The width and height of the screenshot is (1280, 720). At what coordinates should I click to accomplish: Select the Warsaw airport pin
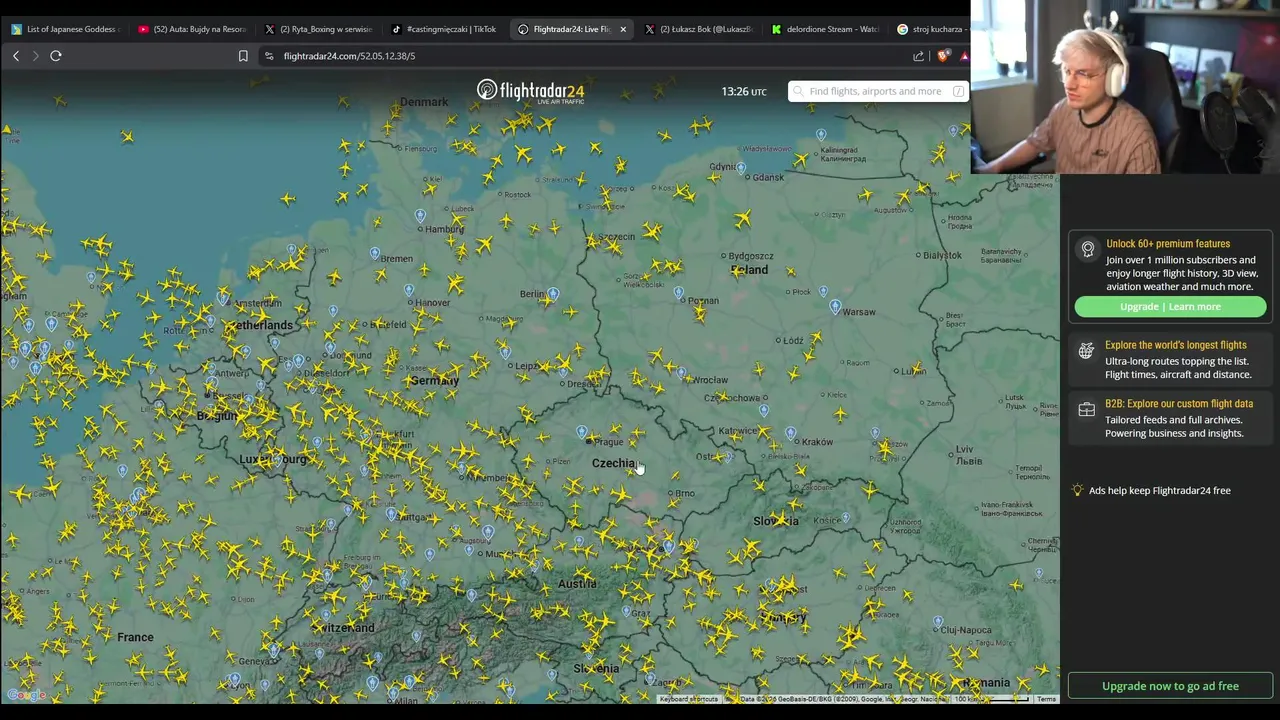click(835, 307)
